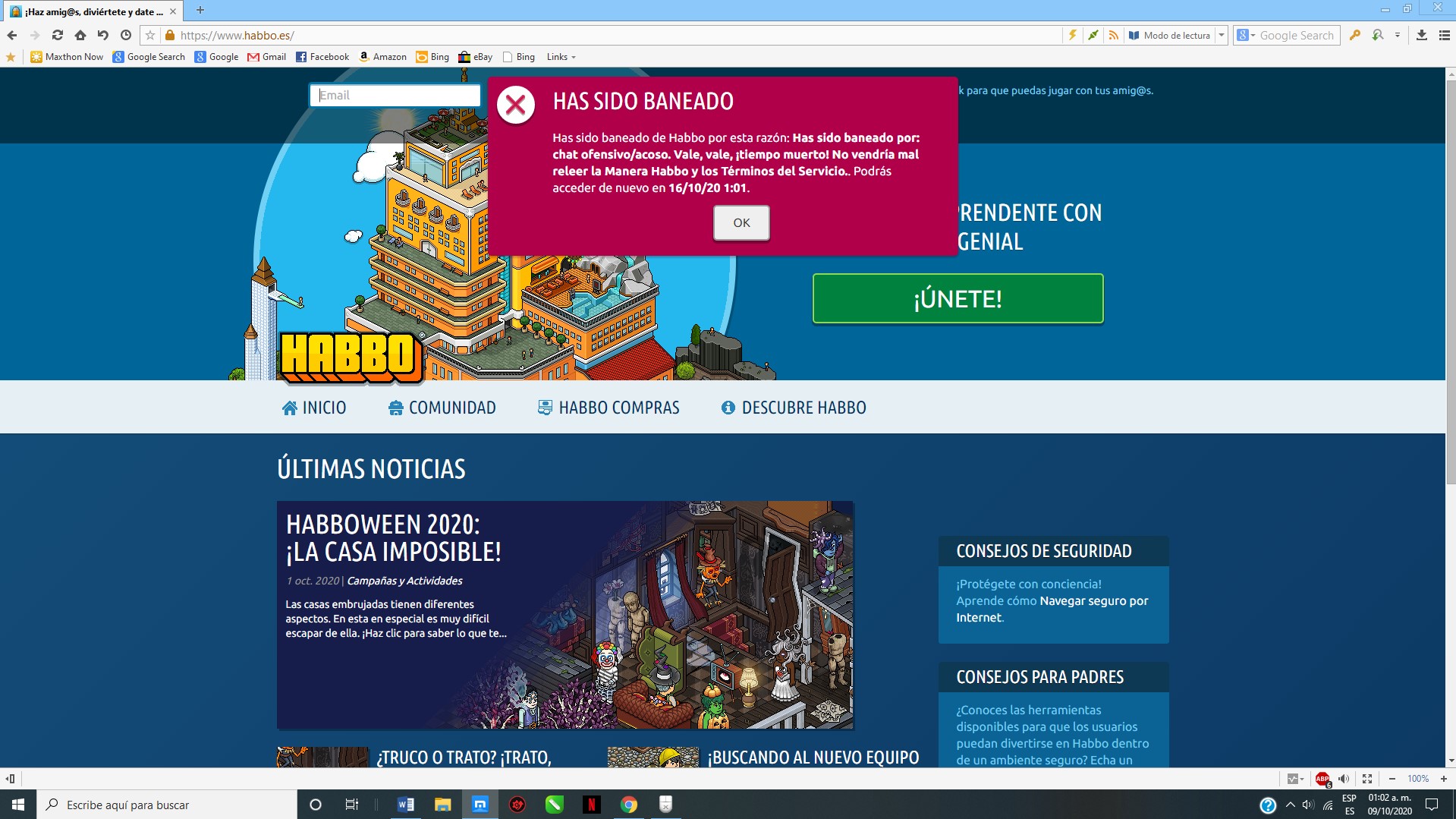1456x819 pixels.
Task: Open the COMUNIDAD navigation tab
Action: point(442,408)
